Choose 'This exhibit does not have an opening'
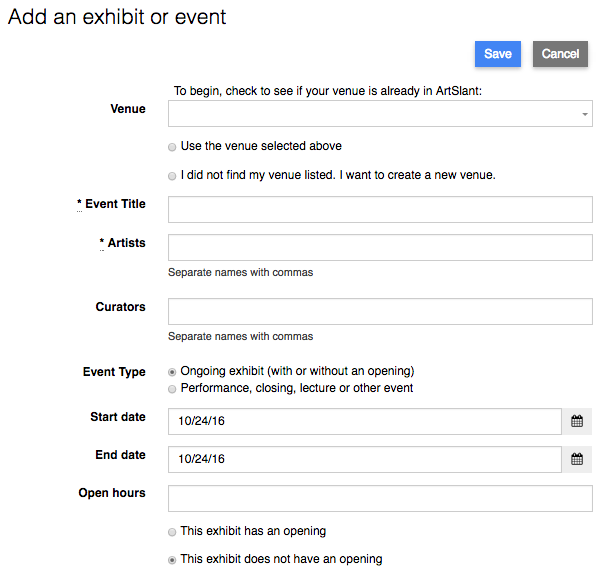The height and width of the screenshot is (577, 613). pos(172,560)
